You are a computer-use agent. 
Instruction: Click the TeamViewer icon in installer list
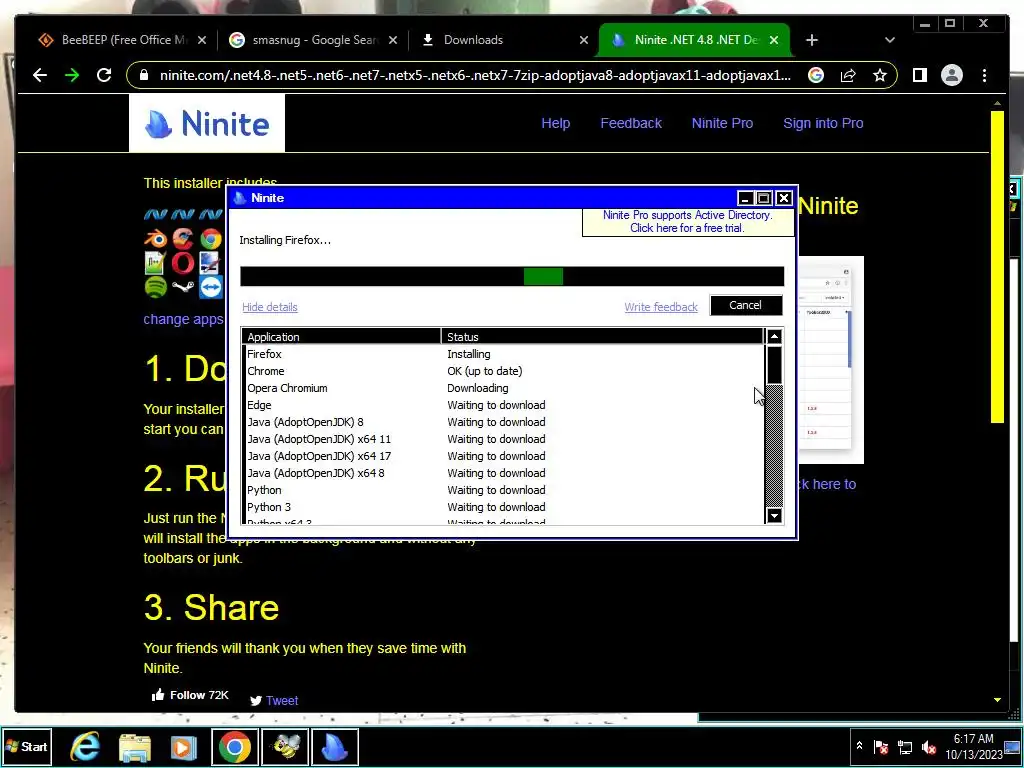pyautogui.click(x=210, y=287)
